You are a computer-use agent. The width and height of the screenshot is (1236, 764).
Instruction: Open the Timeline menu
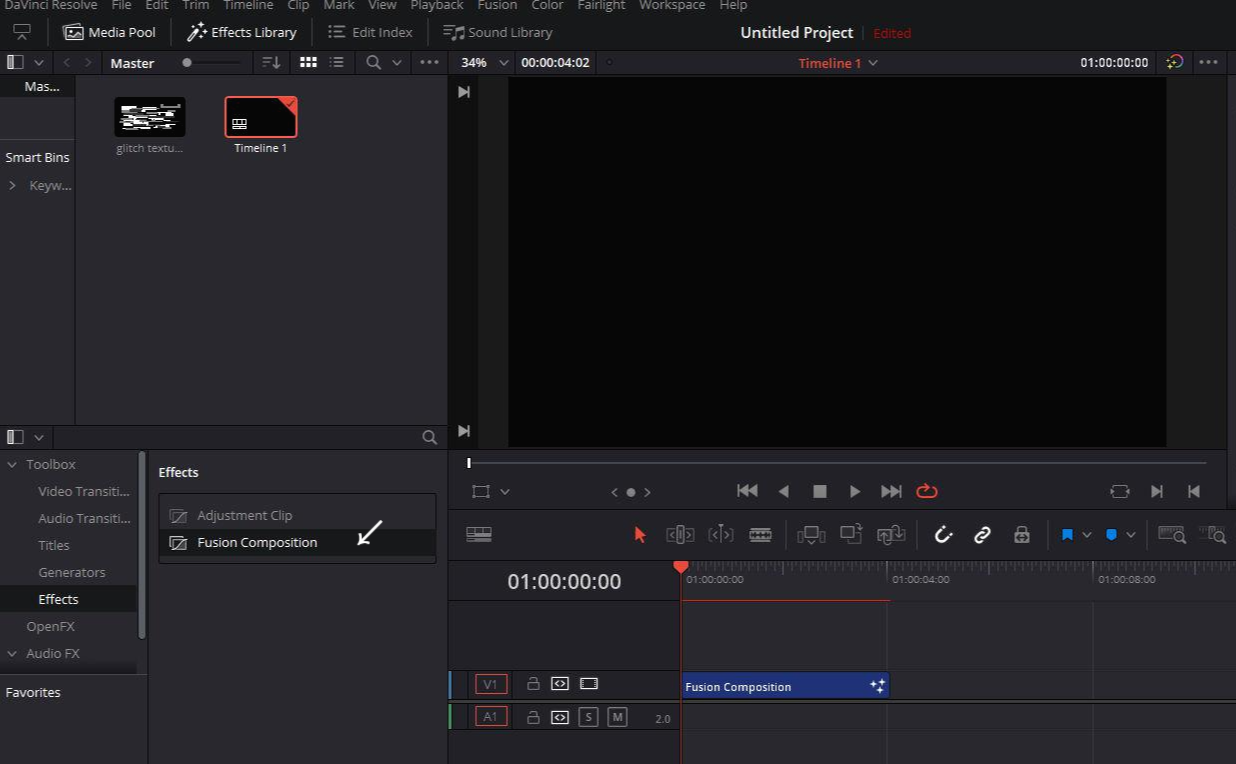248,5
